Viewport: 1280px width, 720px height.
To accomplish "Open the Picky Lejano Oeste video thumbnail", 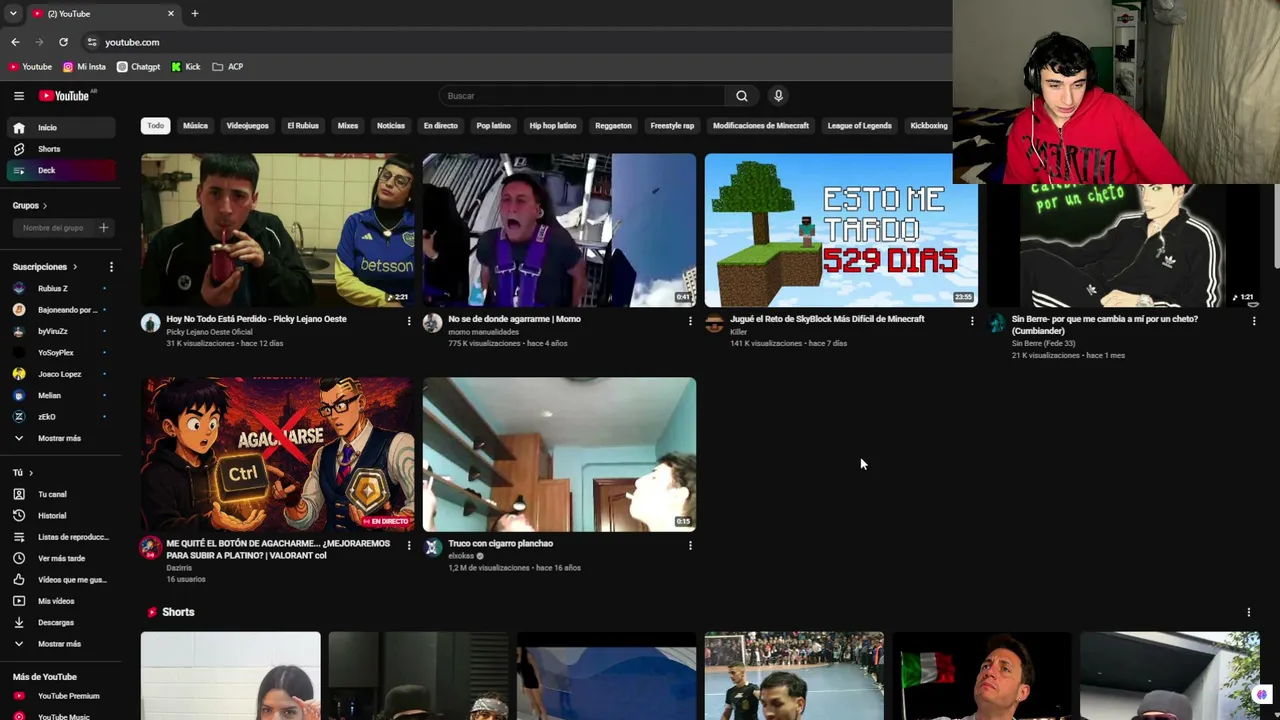I will coord(277,230).
